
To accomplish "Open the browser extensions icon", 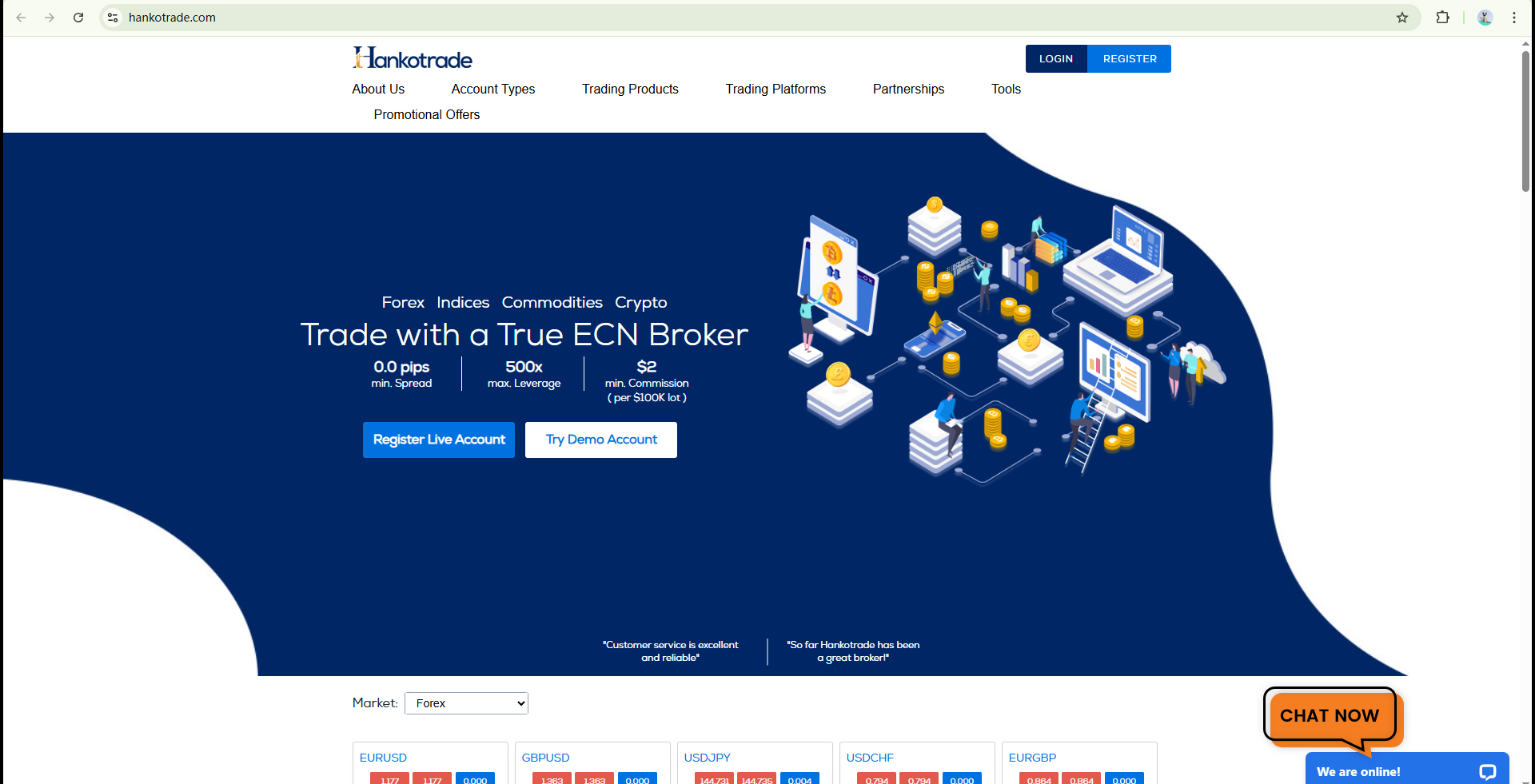I will [1442, 18].
